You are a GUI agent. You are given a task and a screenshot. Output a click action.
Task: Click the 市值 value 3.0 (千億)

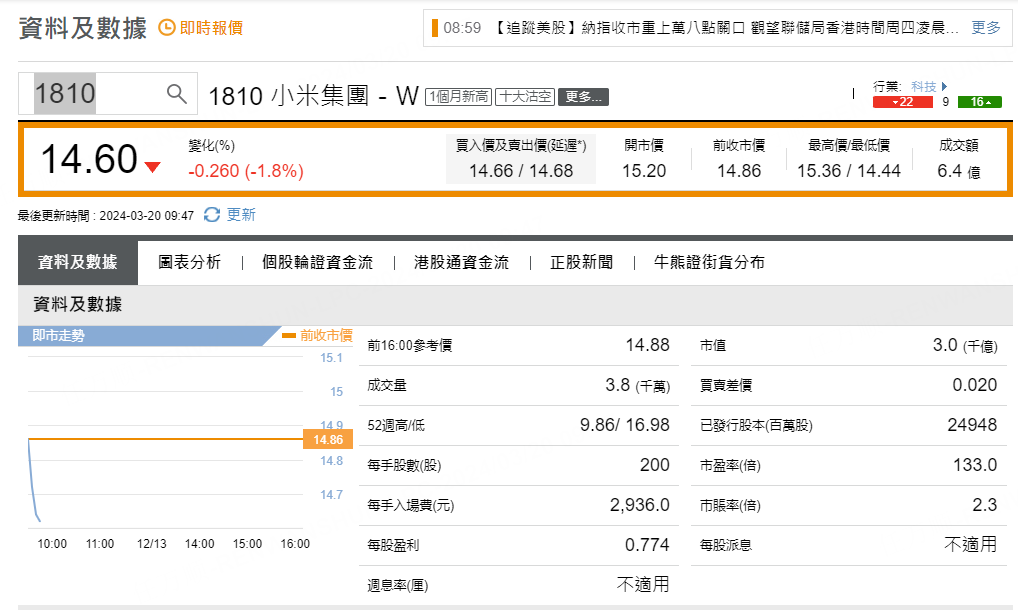(x=965, y=345)
